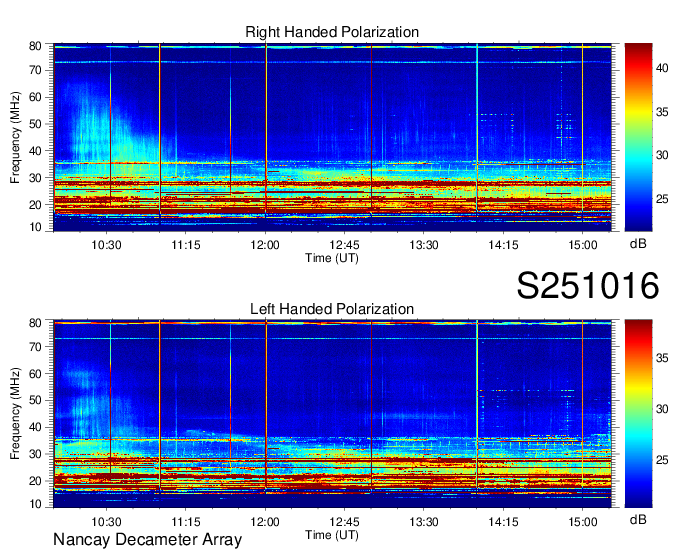Select the Time (UT) label under Left Handed plot
This screenshot has width=680, height=552.
(332, 534)
